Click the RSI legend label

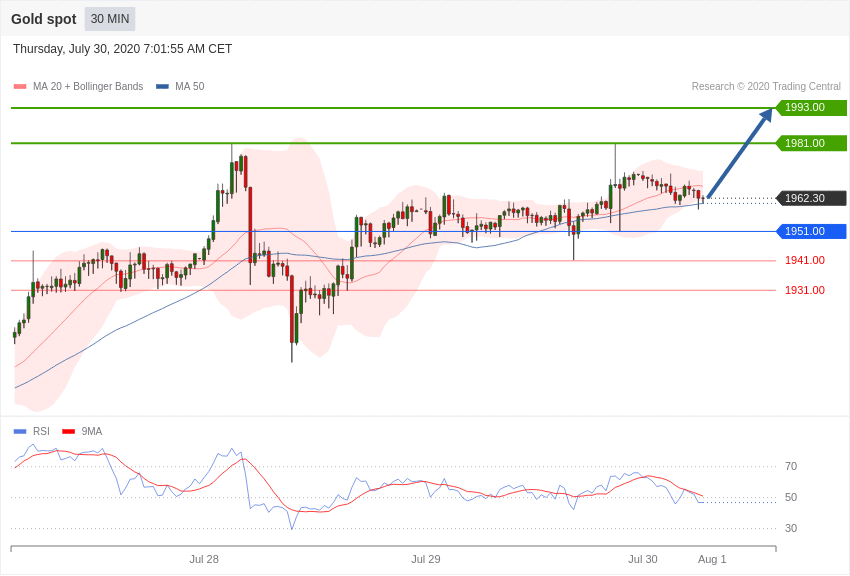coord(41,431)
